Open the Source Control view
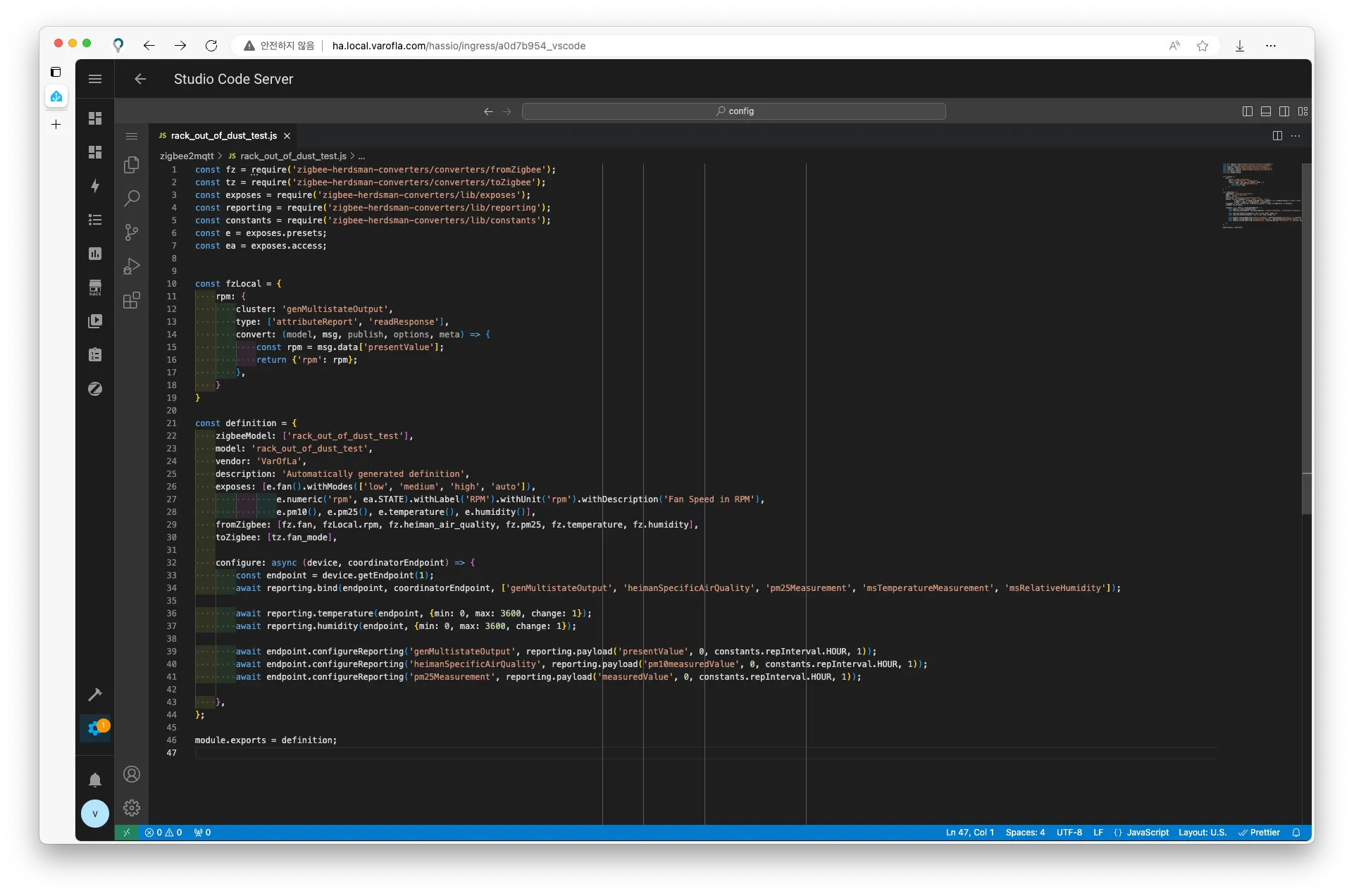This screenshot has height=896, width=1354. coord(132,232)
